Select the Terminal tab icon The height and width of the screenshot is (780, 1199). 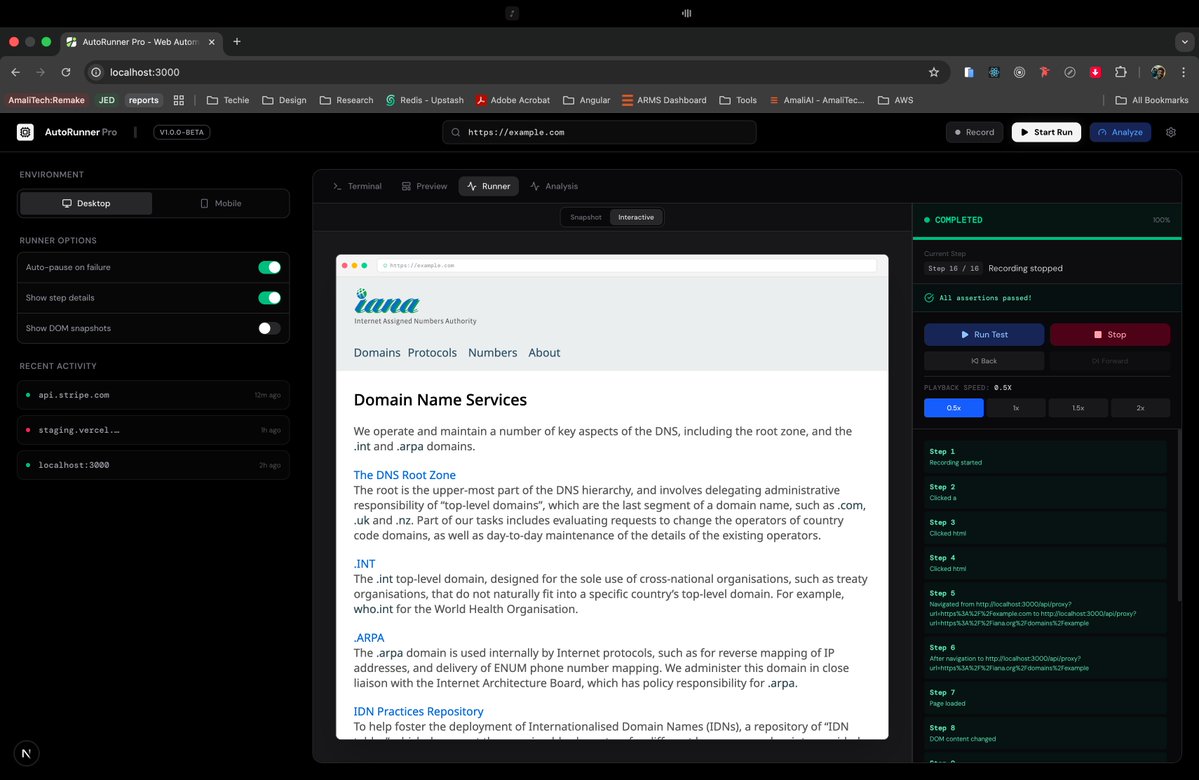tap(337, 186)
